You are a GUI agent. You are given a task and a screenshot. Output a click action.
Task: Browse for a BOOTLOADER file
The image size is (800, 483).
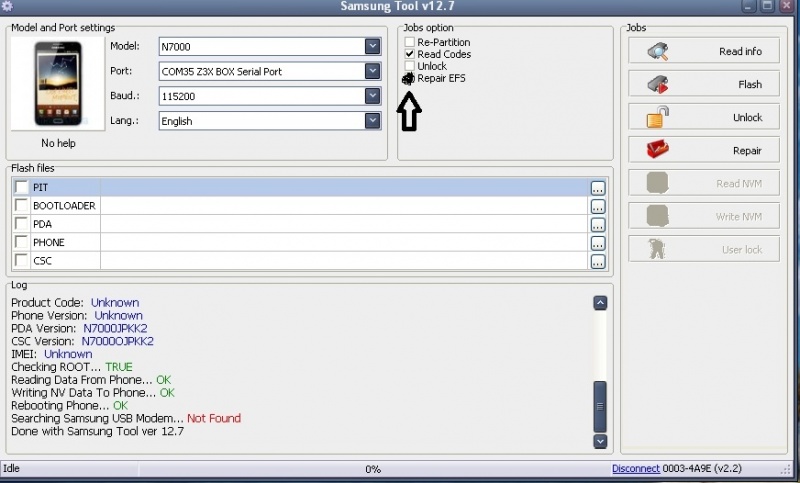coord(597,206)
